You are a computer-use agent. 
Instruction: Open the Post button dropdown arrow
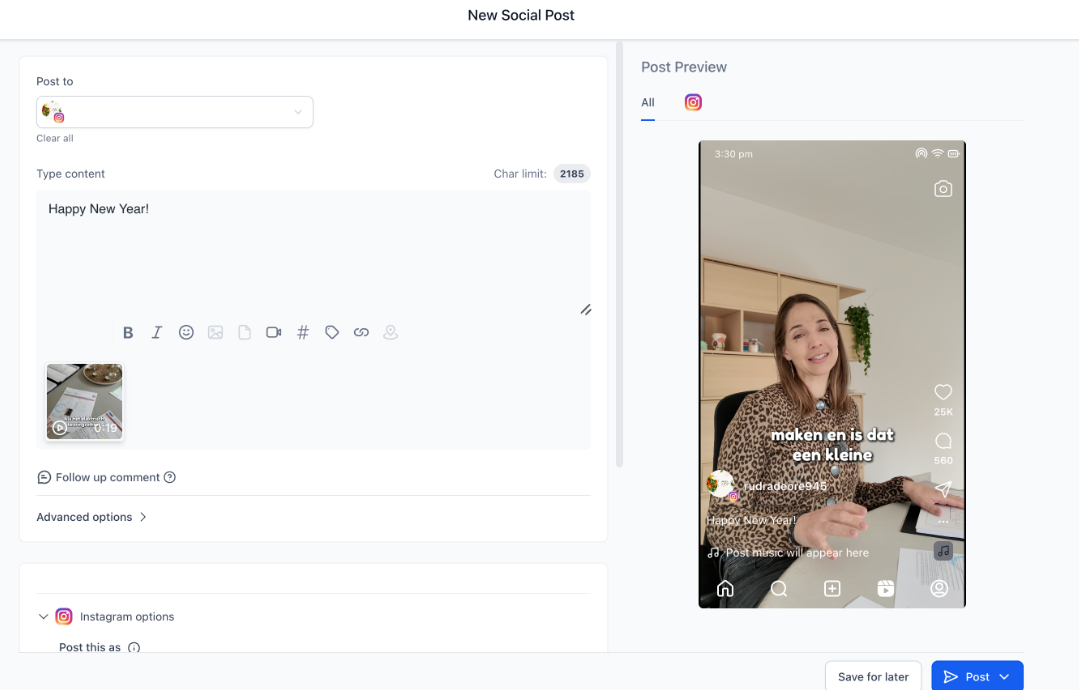pyautogui.click(x=1005, y=677)
